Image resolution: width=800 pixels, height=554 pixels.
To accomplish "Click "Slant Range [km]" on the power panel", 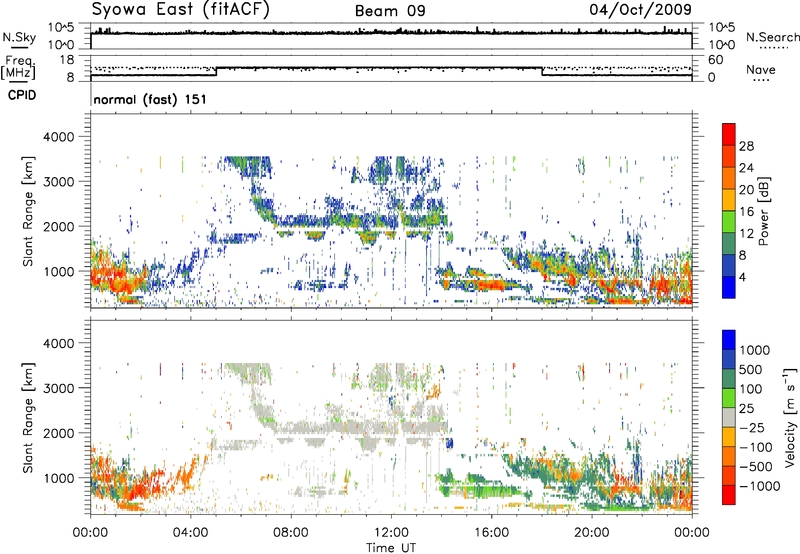I will pyautogui.click(x=28, y=211).
